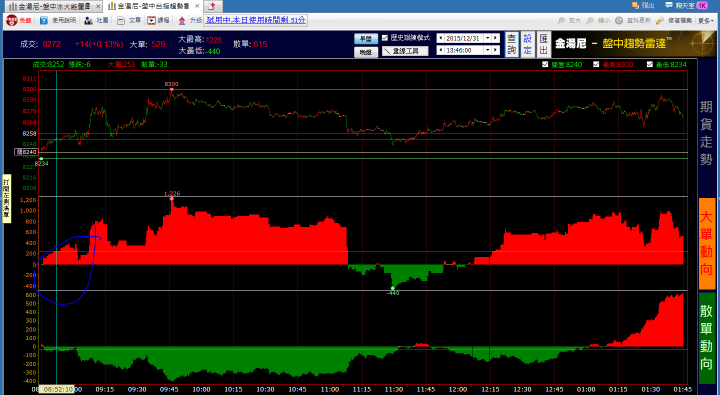Switch to the 盤中台指趨勢雷達 tab
The width and height of the screenshot is (720, 395).
click(152, 6)
